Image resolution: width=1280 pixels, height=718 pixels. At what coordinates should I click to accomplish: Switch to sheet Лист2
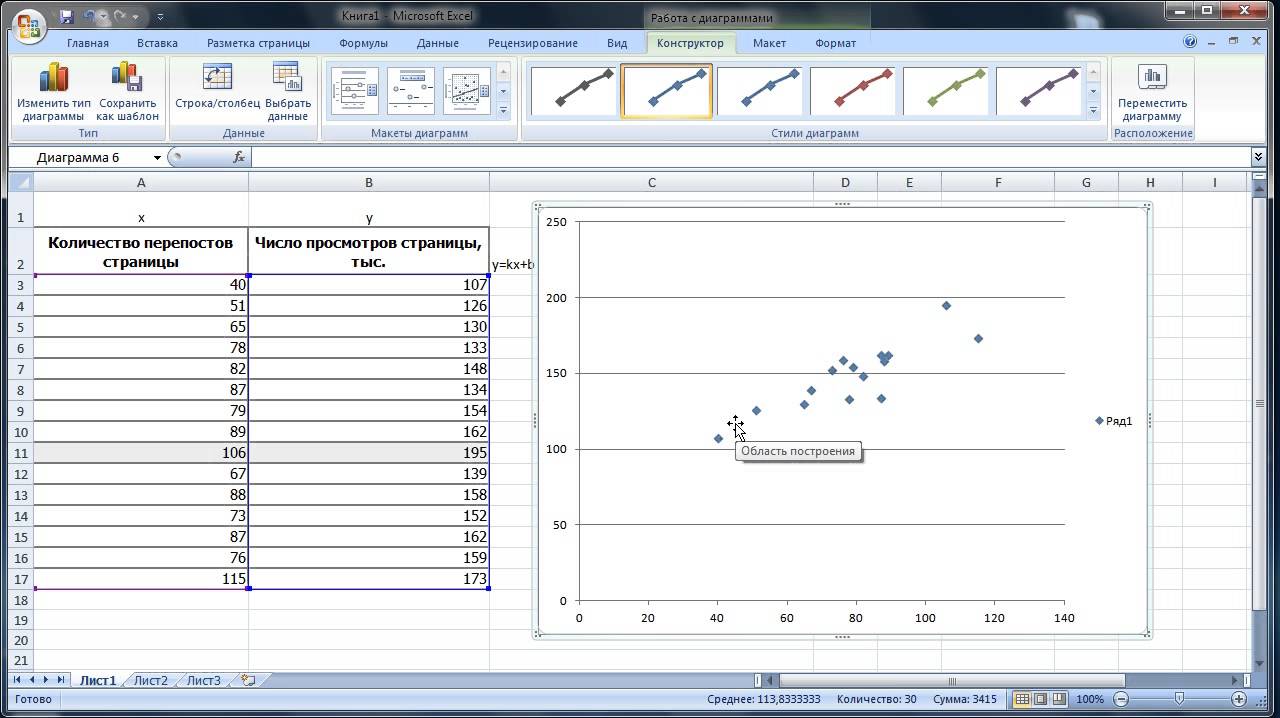tap(151, 680)
